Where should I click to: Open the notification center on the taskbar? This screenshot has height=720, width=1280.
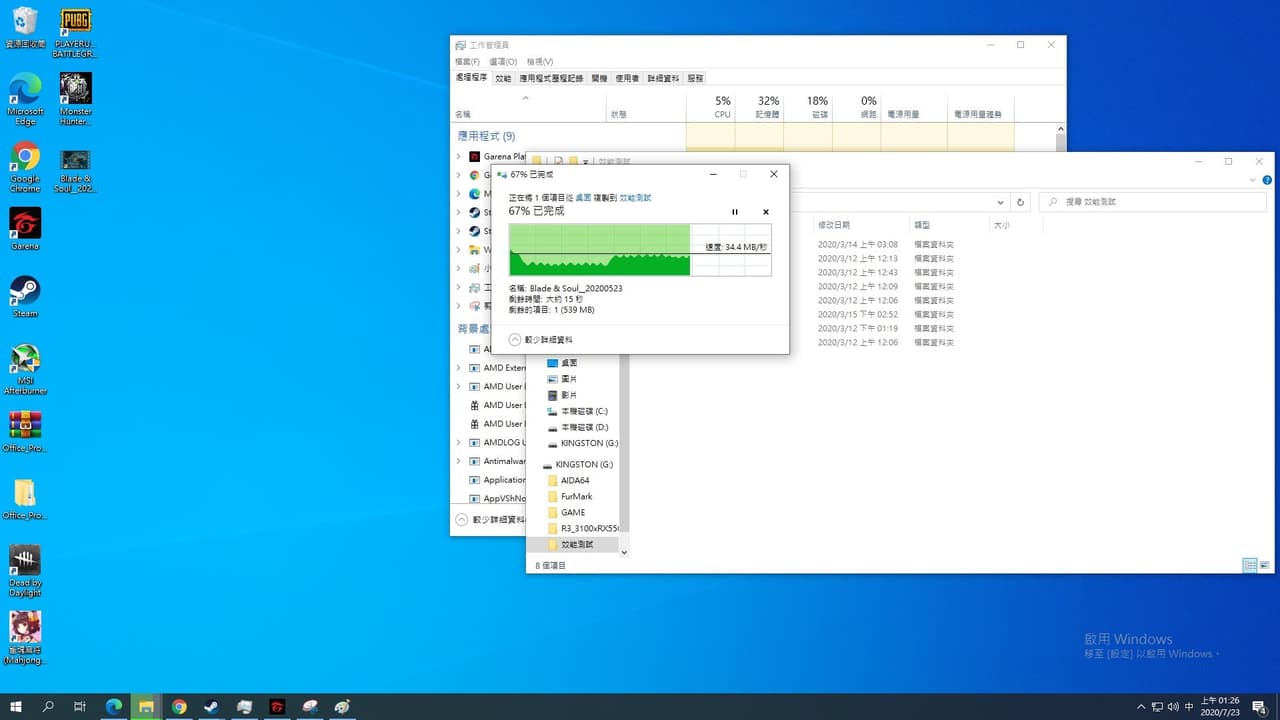click(x=1259, y=706)
